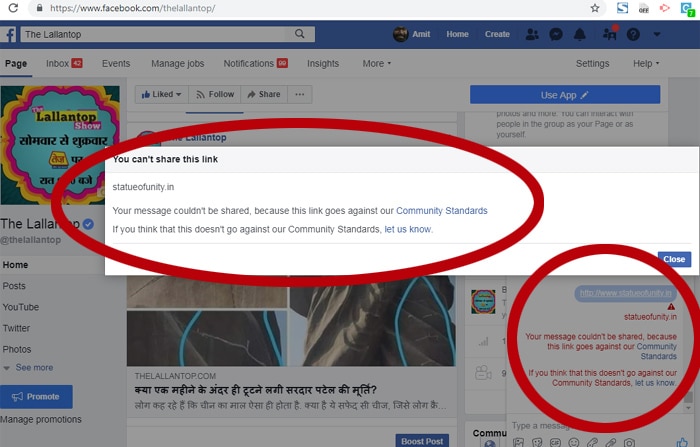Image resolution: width=700 pixels, height=447 pixels.
Task: Click the search magnifier icon
Action: (300, 34)
